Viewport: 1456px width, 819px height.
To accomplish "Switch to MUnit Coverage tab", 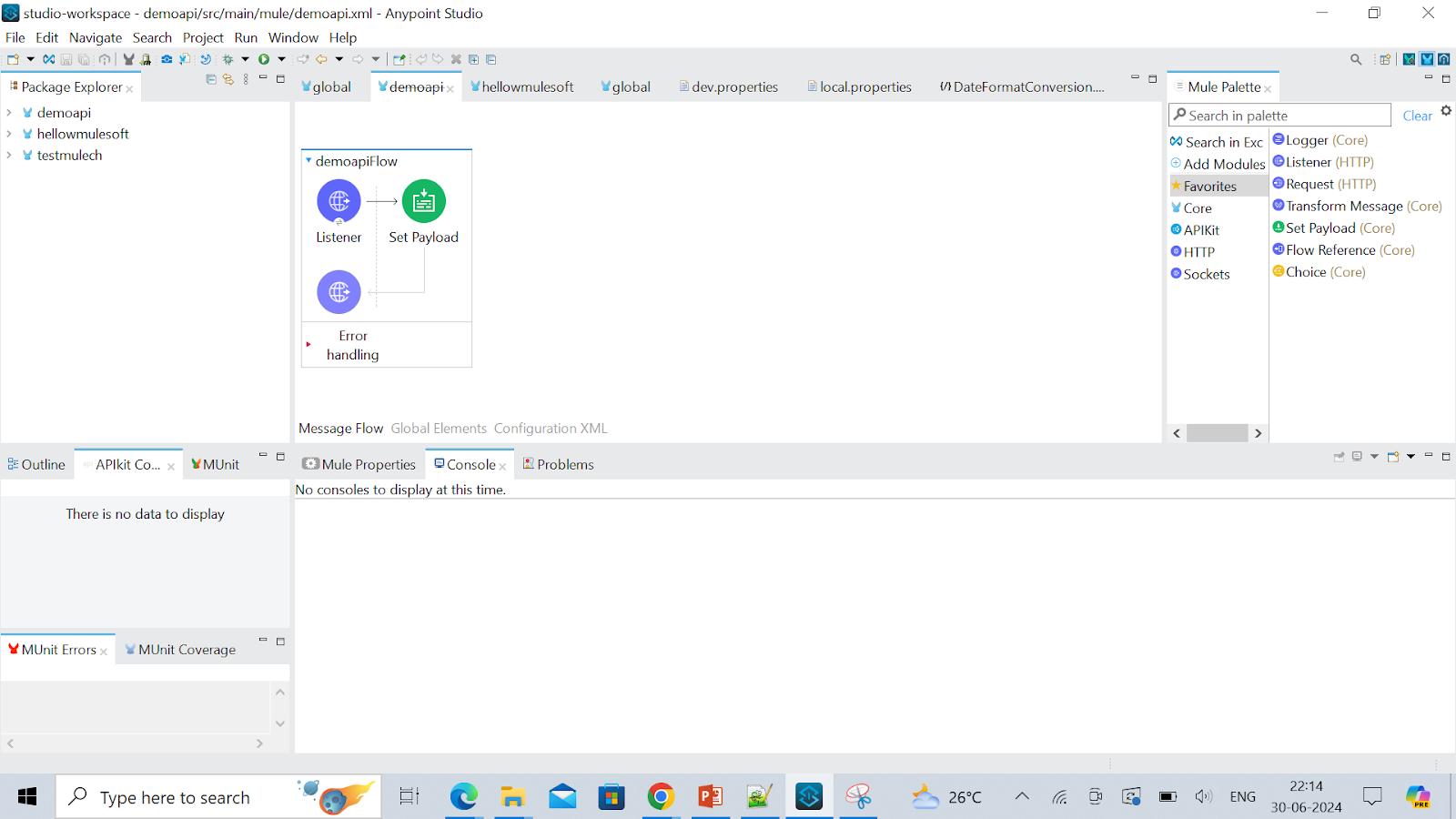I will pyautogui.click(x=180, y=650).
